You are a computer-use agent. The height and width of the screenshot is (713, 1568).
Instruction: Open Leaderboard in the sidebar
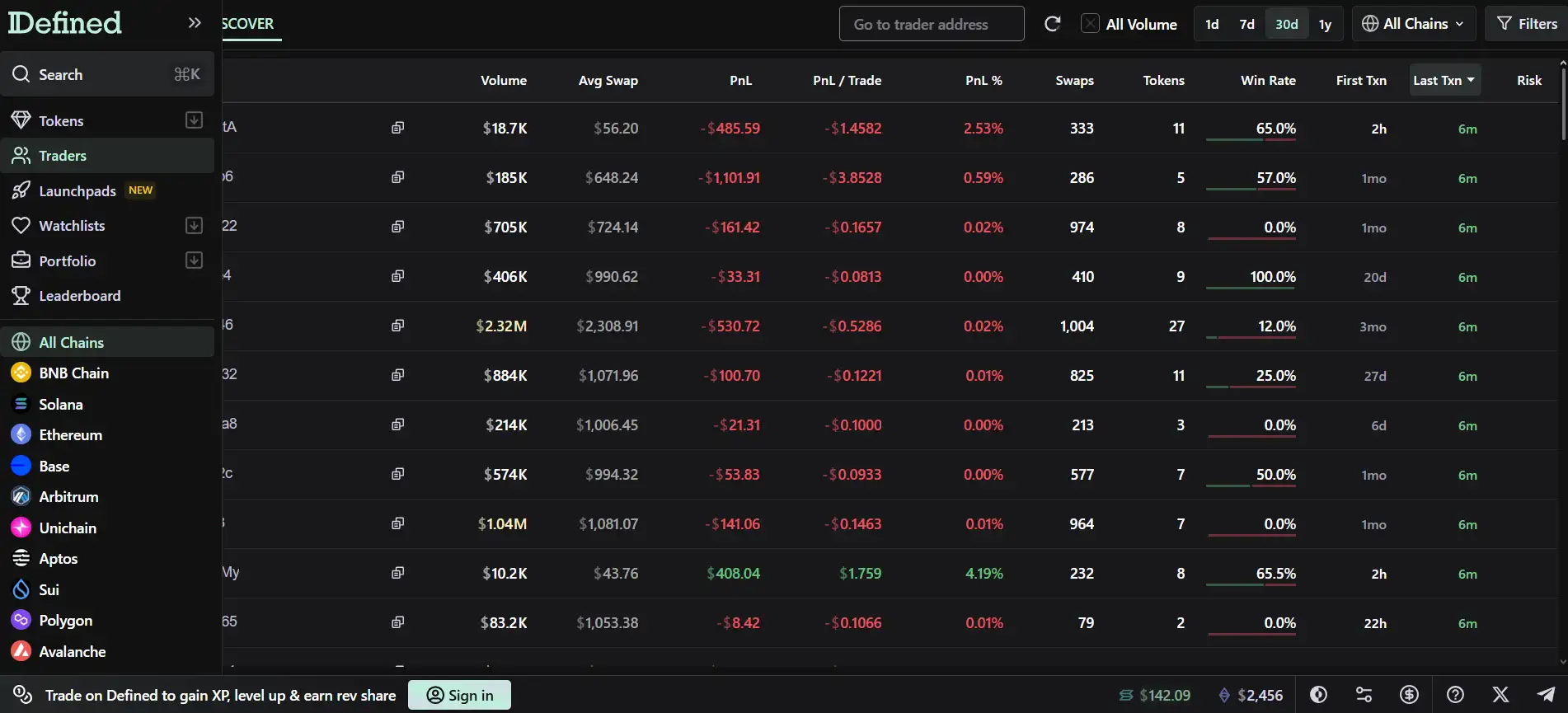pos(79,295)
